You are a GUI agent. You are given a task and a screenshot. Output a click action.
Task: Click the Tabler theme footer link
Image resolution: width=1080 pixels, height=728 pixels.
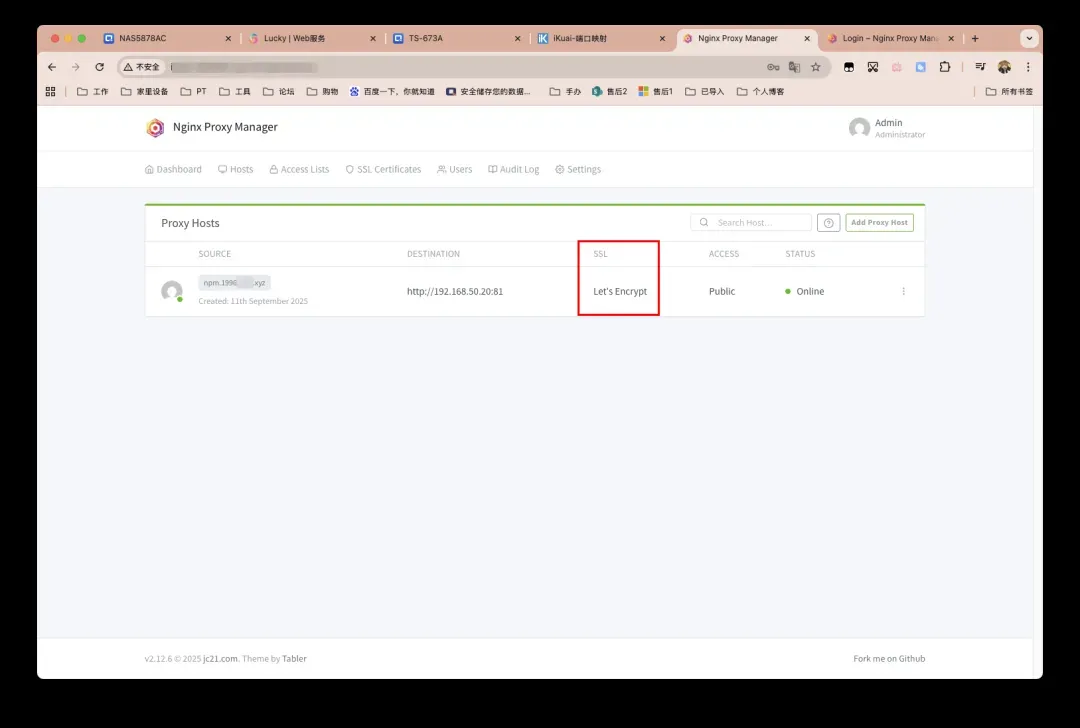pos(294,659)
